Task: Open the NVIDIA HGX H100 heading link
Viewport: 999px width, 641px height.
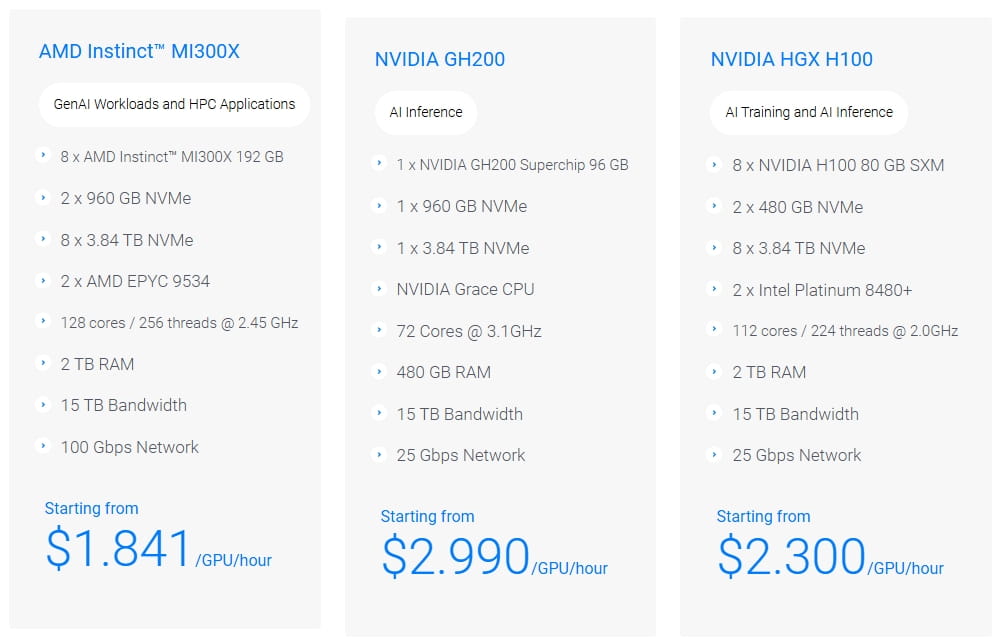Action: coord(791,59)
